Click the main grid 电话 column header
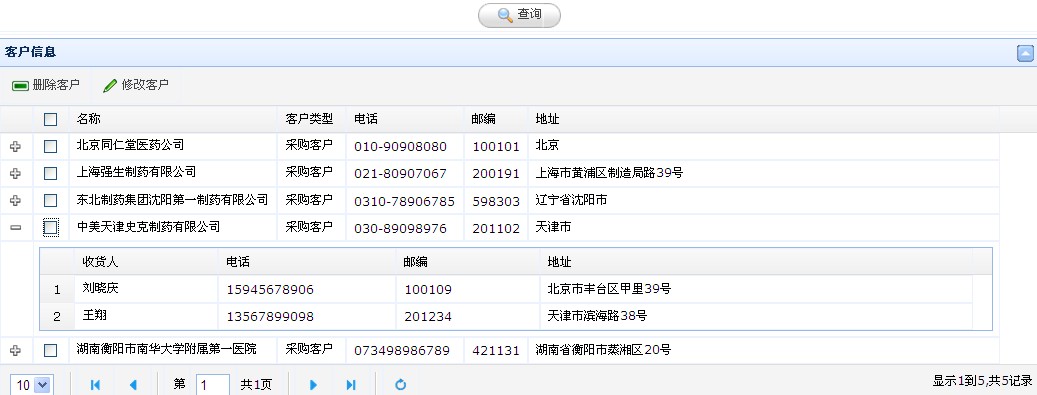The width and height of the screenshot is (1037, 395). pyautogui.click(x=405, y=119)
